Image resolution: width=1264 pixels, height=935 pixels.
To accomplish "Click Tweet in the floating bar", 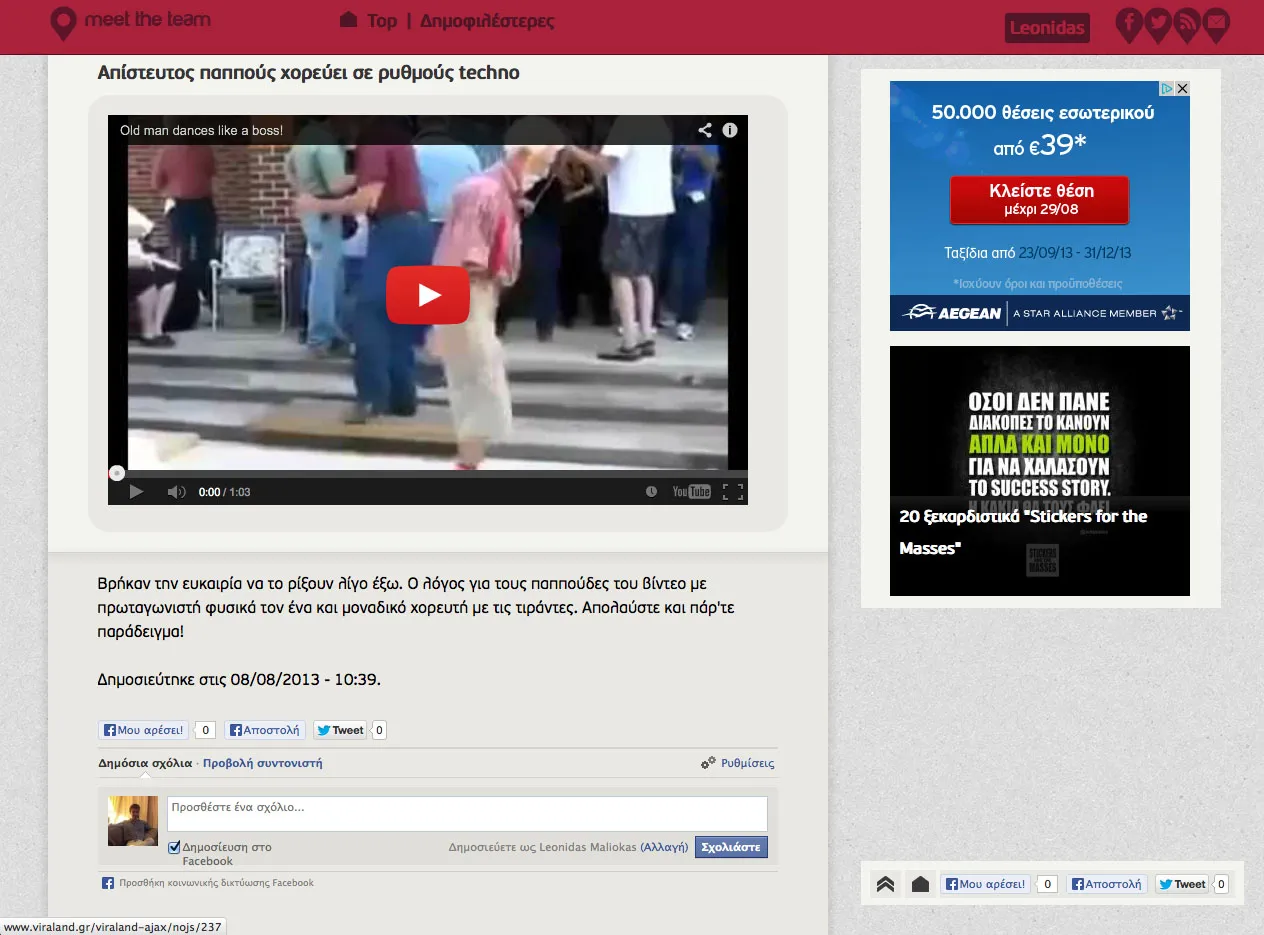I will [x=1182, y=884].
